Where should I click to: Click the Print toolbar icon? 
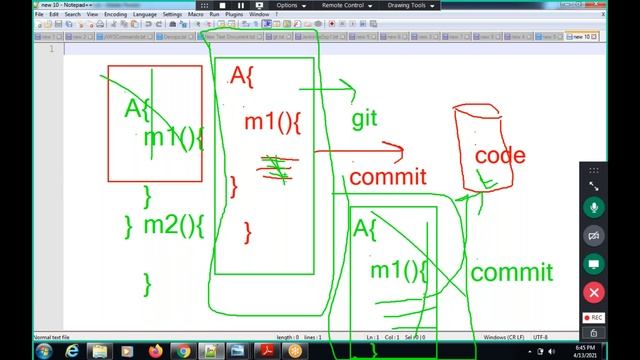point(100,24)
